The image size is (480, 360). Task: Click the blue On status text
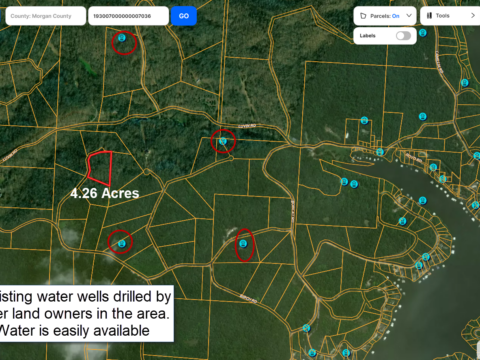click(396, 16)
